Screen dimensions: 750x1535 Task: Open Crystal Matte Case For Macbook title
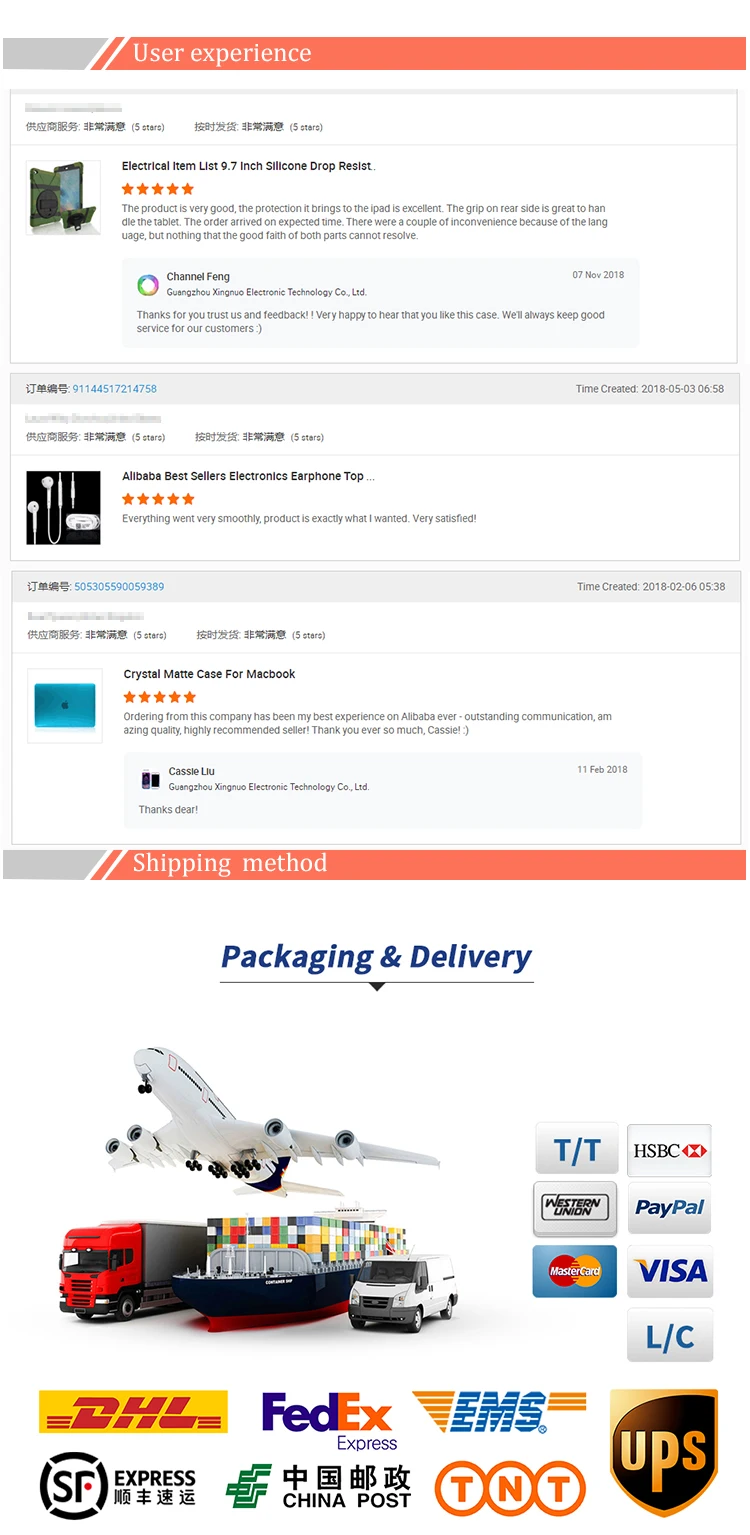coord(209,675)
